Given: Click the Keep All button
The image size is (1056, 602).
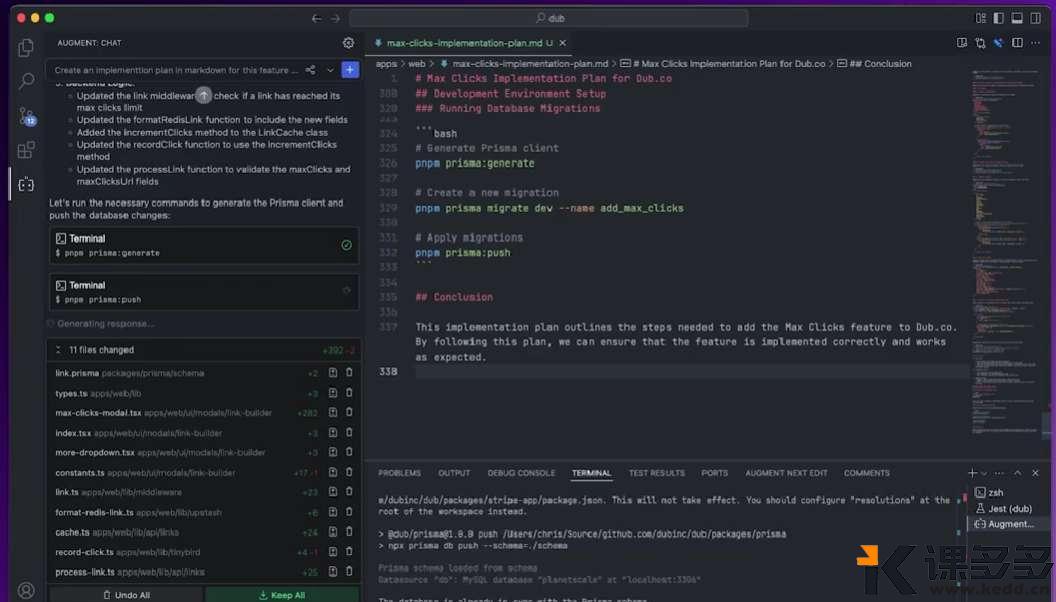Looking at the screenshot, I should (282, 595).
